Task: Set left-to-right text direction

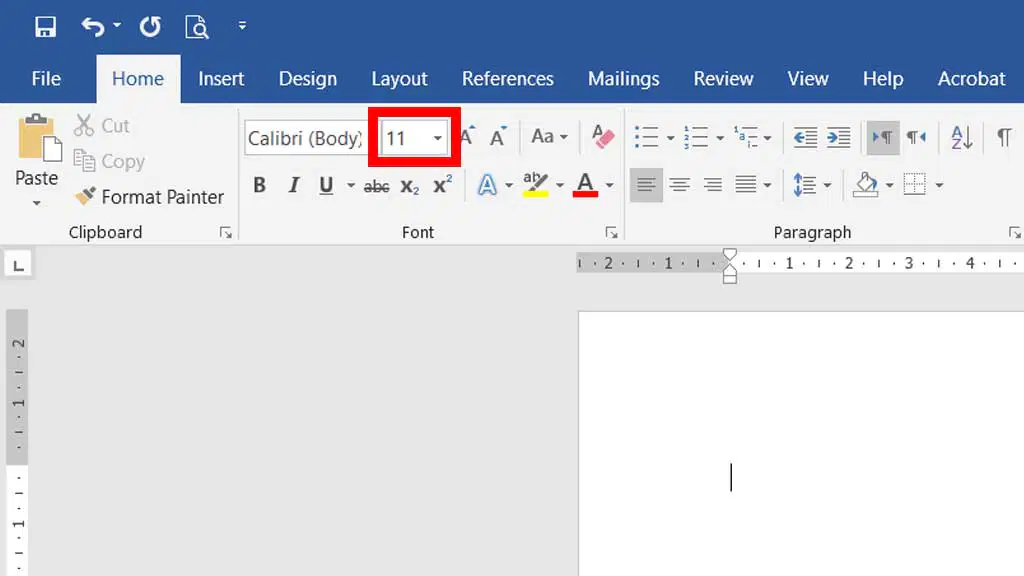Action: pos(883,138)
